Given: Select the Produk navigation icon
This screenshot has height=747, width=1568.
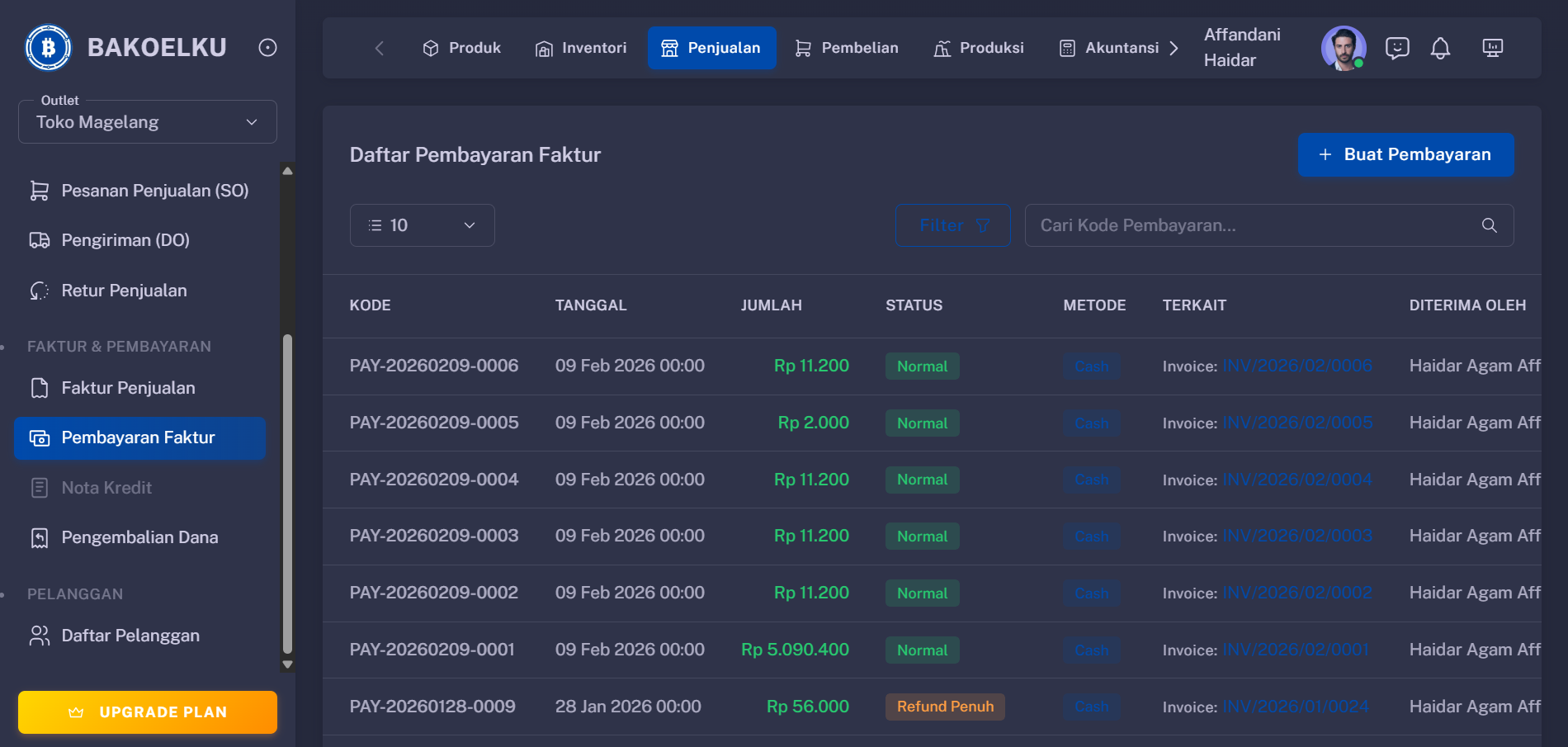Looking at the screenshot, I should click(x=431, y=48).
